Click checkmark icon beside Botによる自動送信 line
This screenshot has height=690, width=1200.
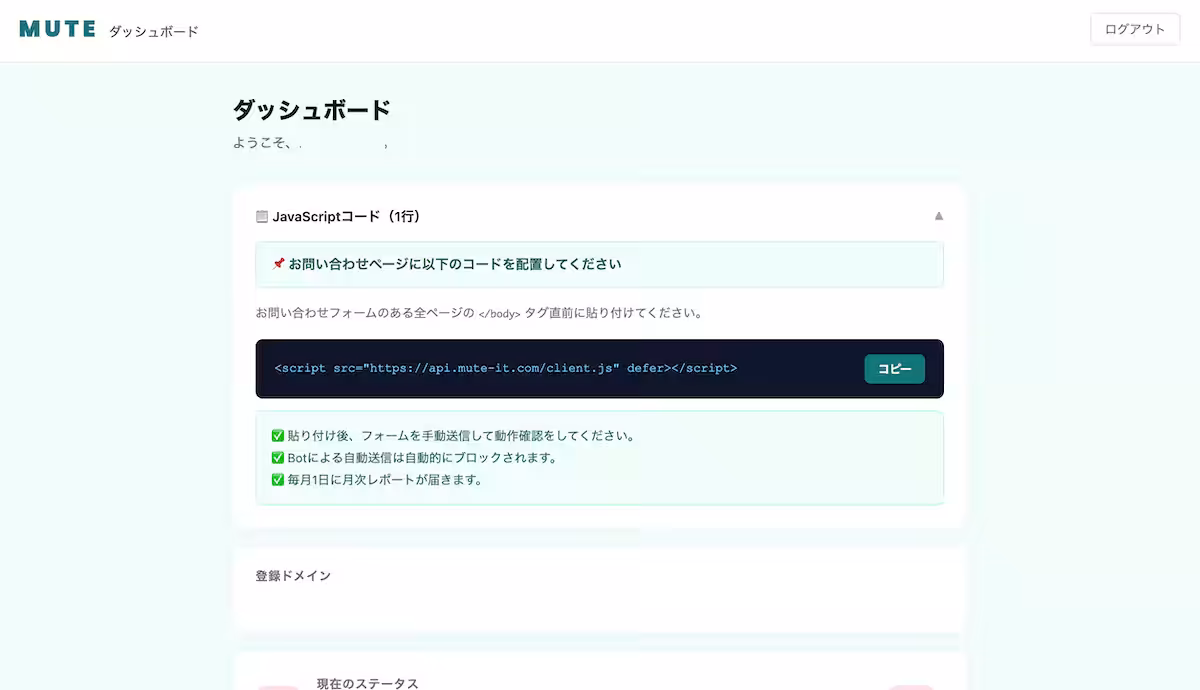pos(278,458)
